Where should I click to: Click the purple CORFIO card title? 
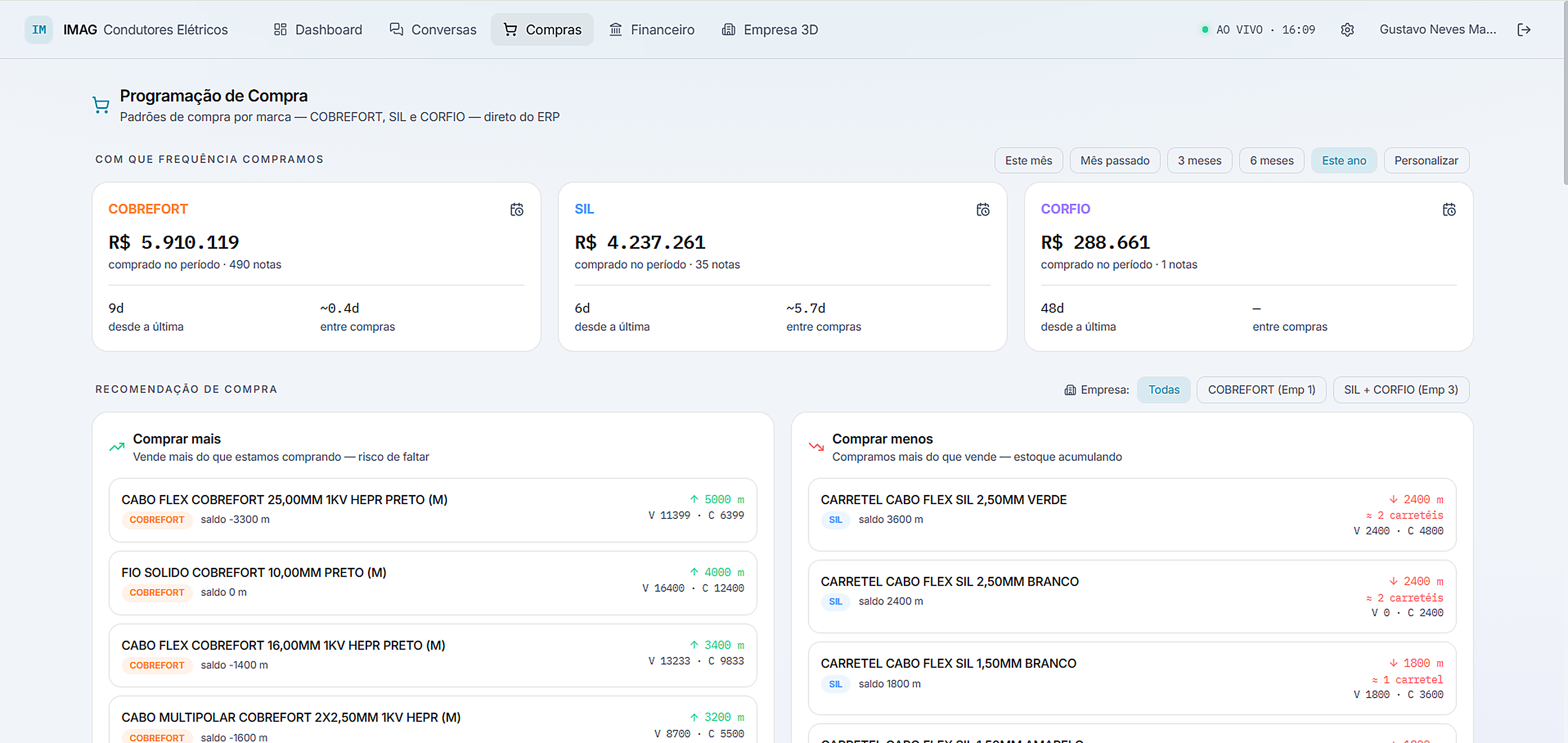click(x=1065, y=209)
